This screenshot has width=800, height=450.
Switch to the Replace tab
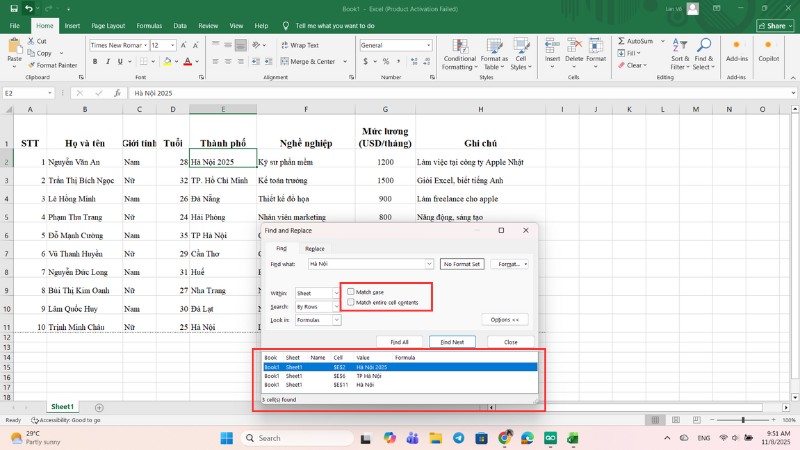pyautogui.click(x=314, y=248)
